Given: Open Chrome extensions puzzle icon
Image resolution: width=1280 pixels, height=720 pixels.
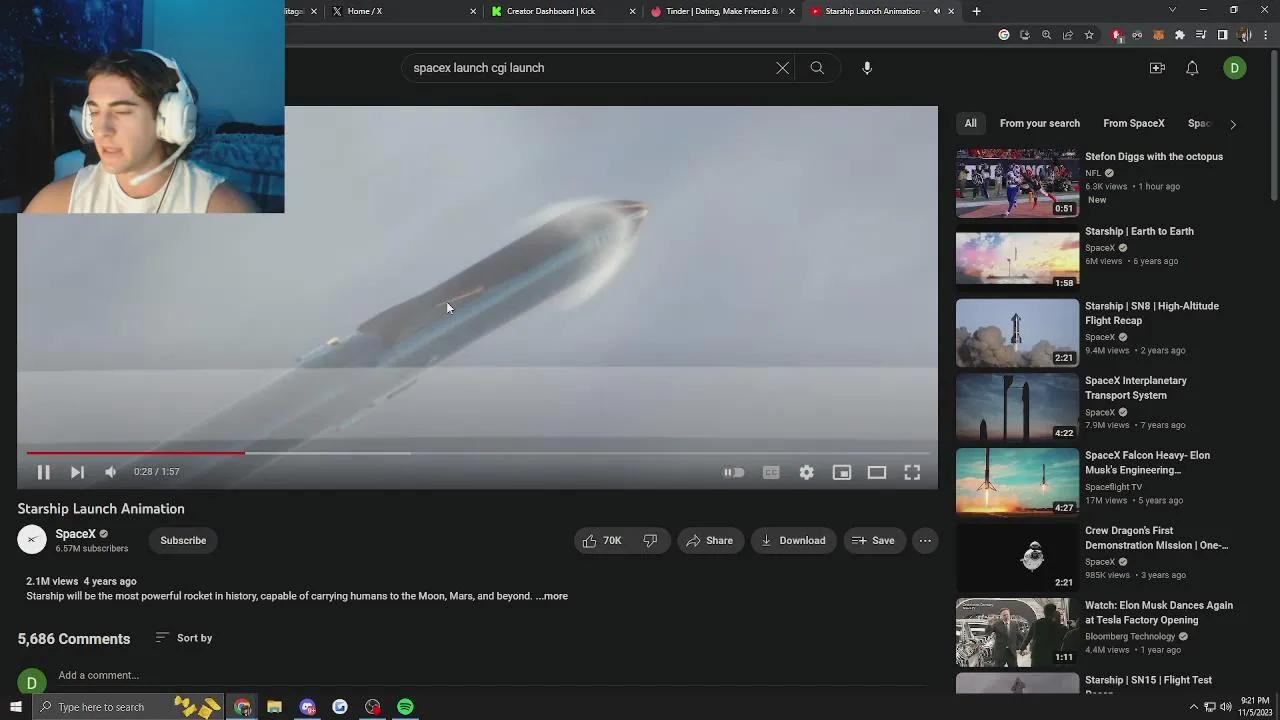Looking at the screenshot, I should point(1180,35).
